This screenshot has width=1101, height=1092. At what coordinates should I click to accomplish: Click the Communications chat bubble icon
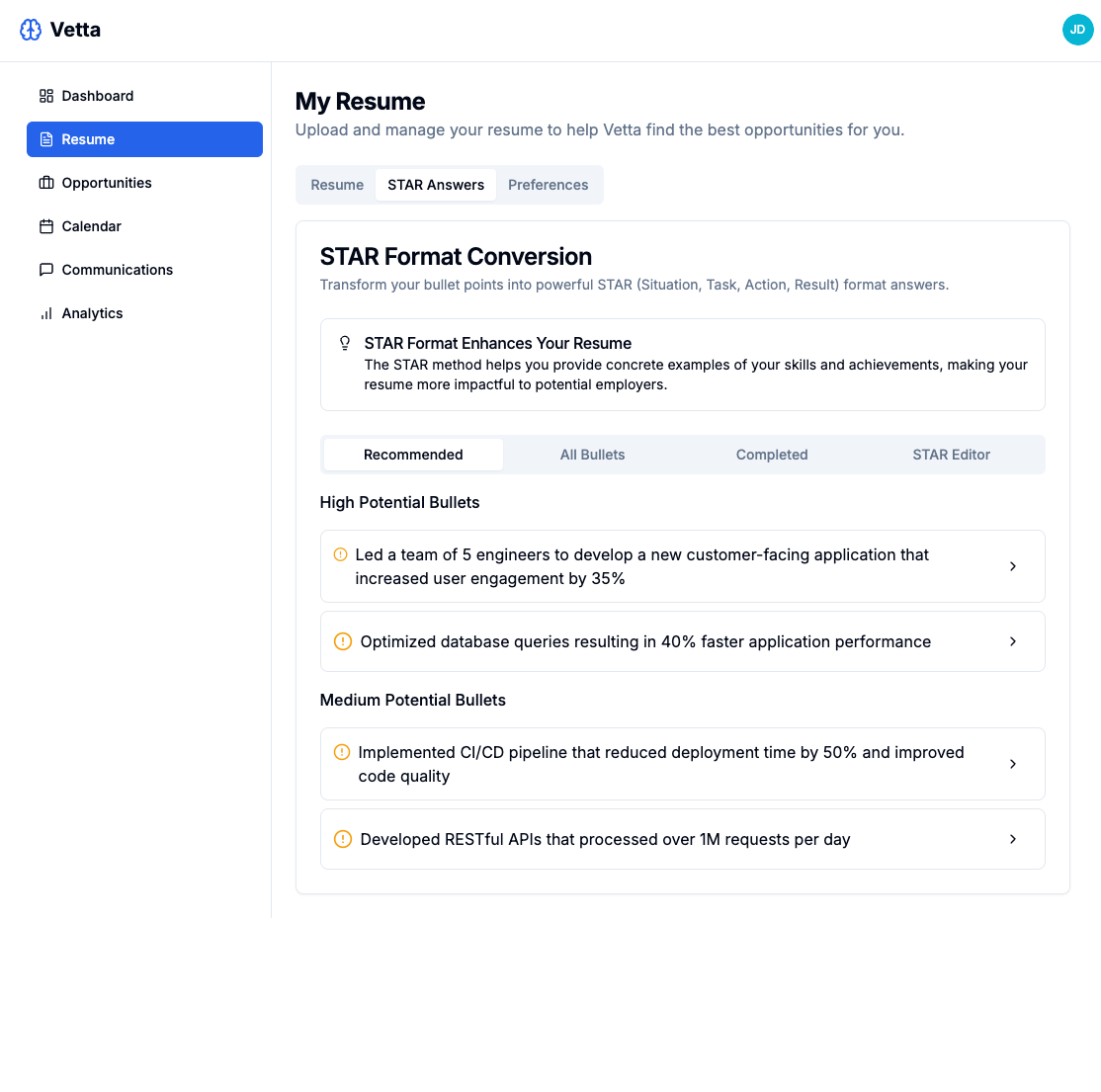tap(46, 270)
